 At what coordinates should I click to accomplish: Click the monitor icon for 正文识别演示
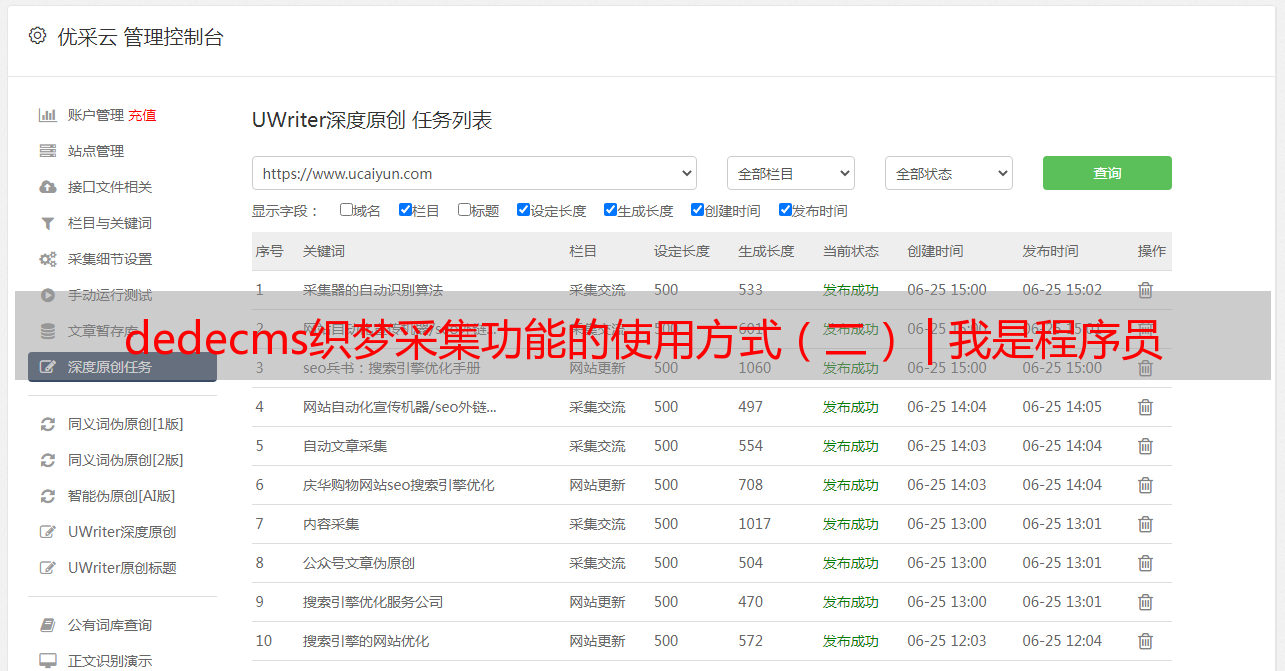coord(47,661)
